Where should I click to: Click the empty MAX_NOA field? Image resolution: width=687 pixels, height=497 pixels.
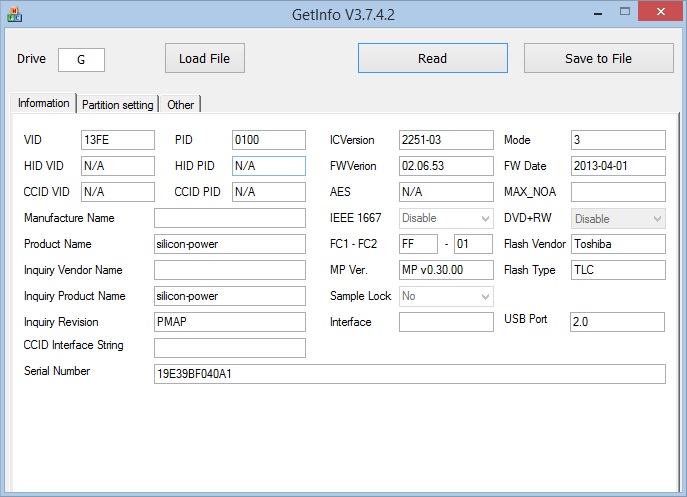pyautogui.click(x=618, y=192)
